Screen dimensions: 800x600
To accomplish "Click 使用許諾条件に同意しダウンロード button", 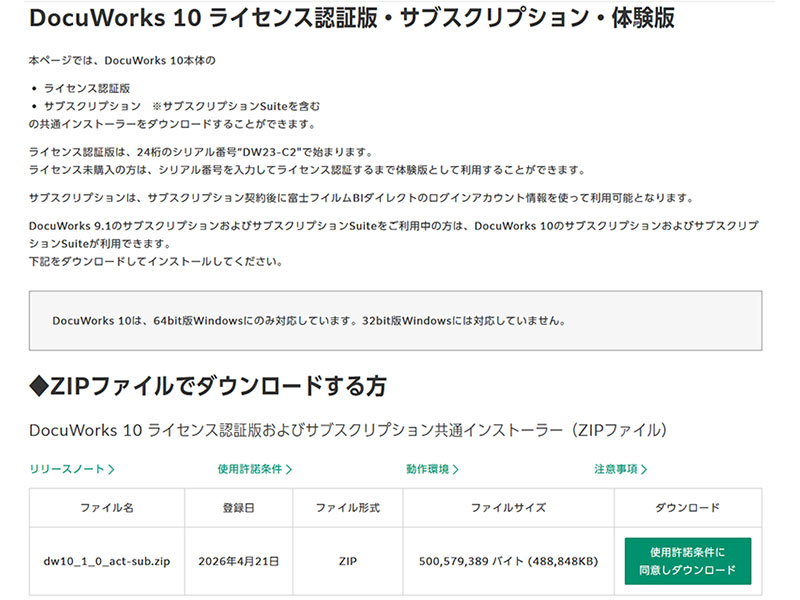I will tap(688, 561).
